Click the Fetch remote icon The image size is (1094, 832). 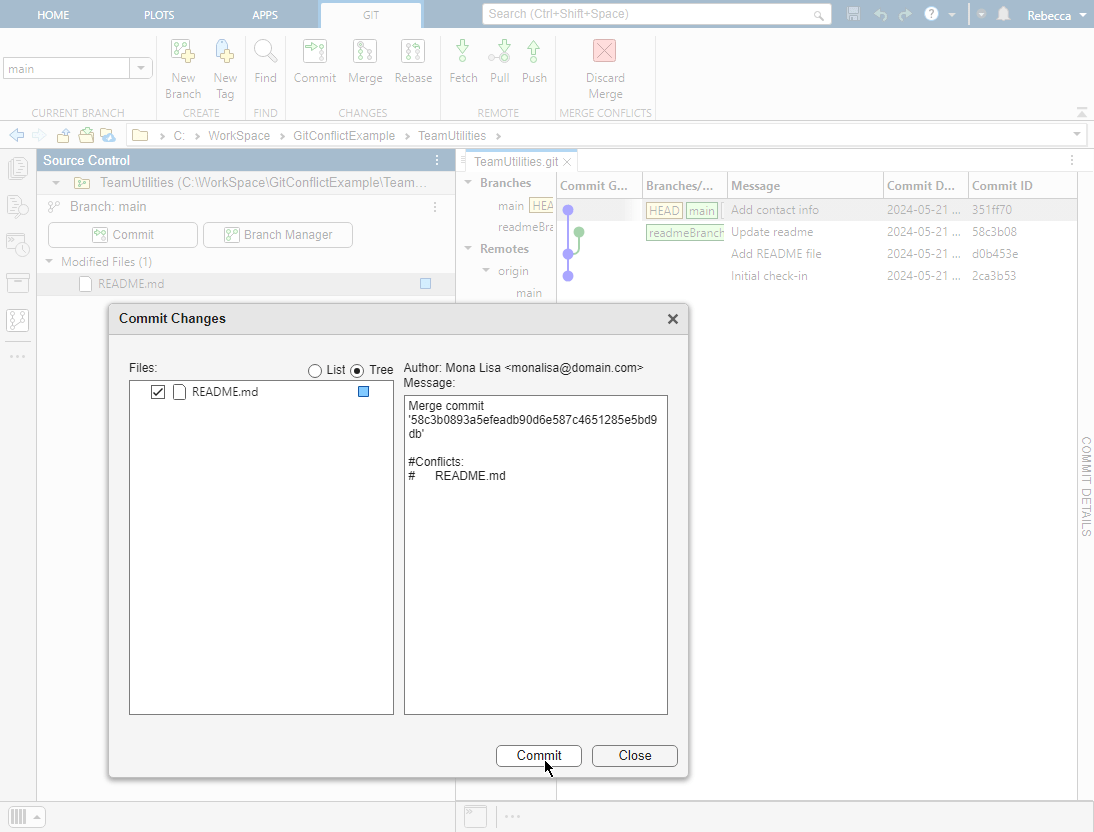coord(463,52)
